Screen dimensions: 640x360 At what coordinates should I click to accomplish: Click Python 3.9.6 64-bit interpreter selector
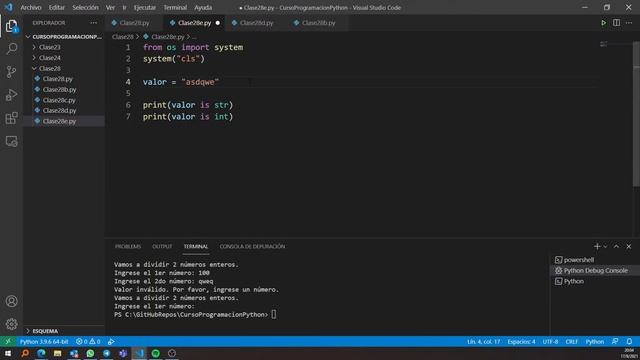(x=44, y=342)
